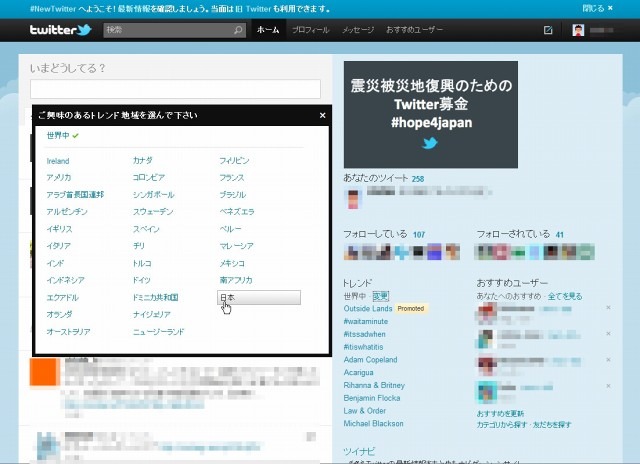
Task: Open the compose new tweet icon
Action: coord(548,30)
